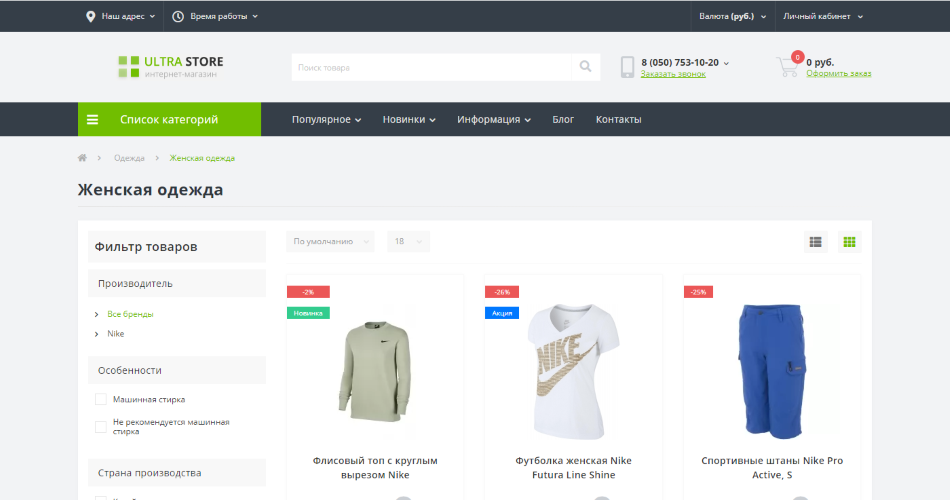Click the green fleece top image
Image resolution: width=950 pixels, height=500 pixels.
pyautogui.click(x=374, y=372)
